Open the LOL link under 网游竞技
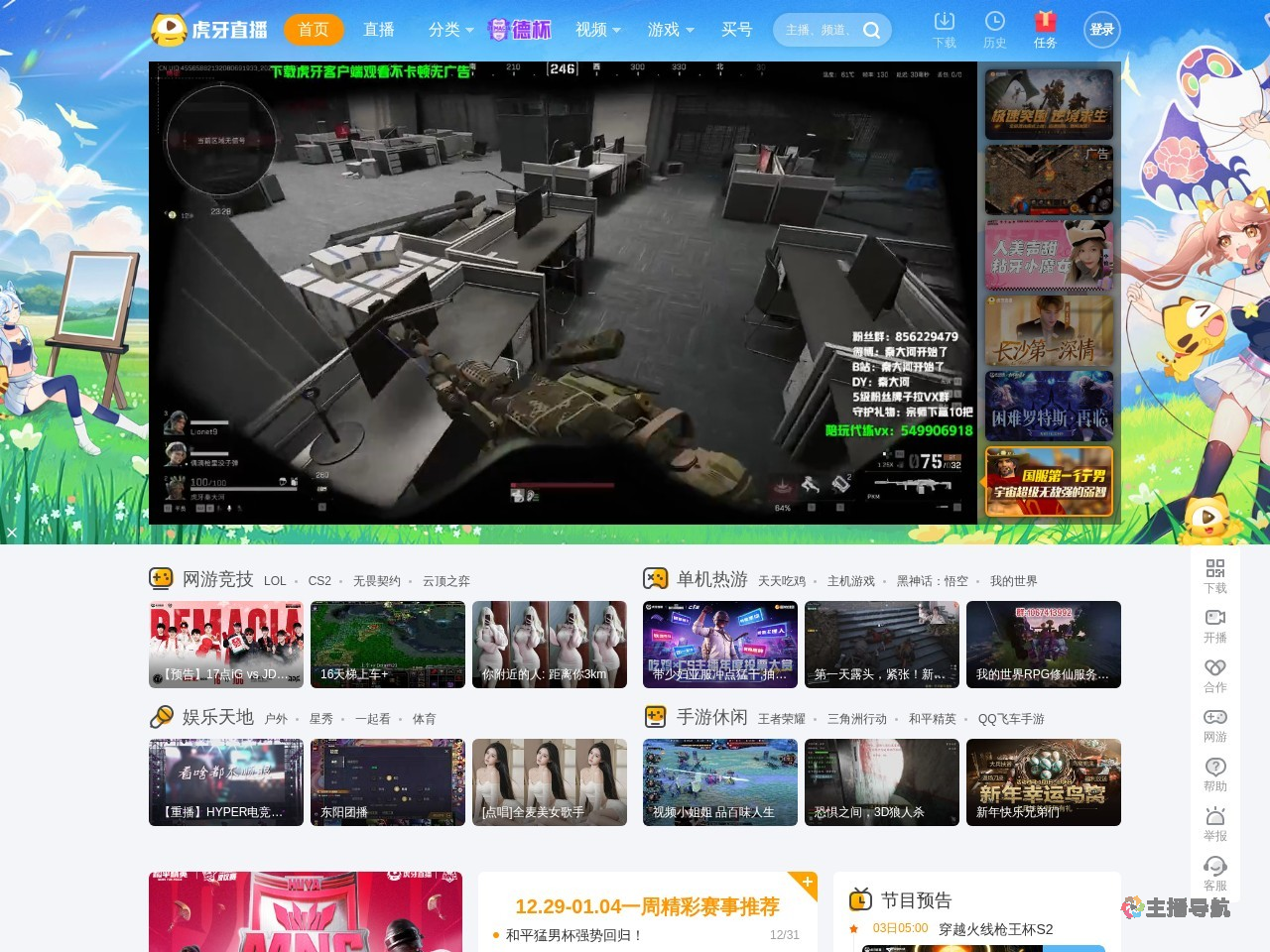1270x952 pixels. pos(275,581)
